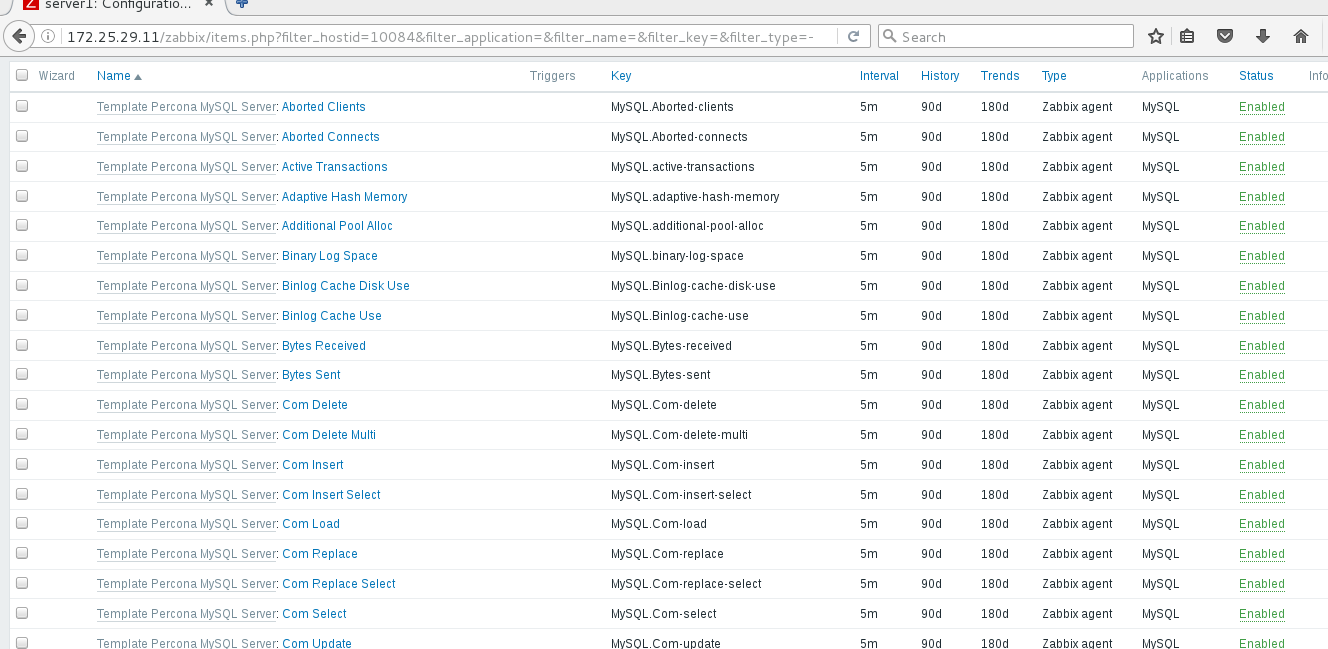Open the Binlog Cache Use item

coord(332,316)
